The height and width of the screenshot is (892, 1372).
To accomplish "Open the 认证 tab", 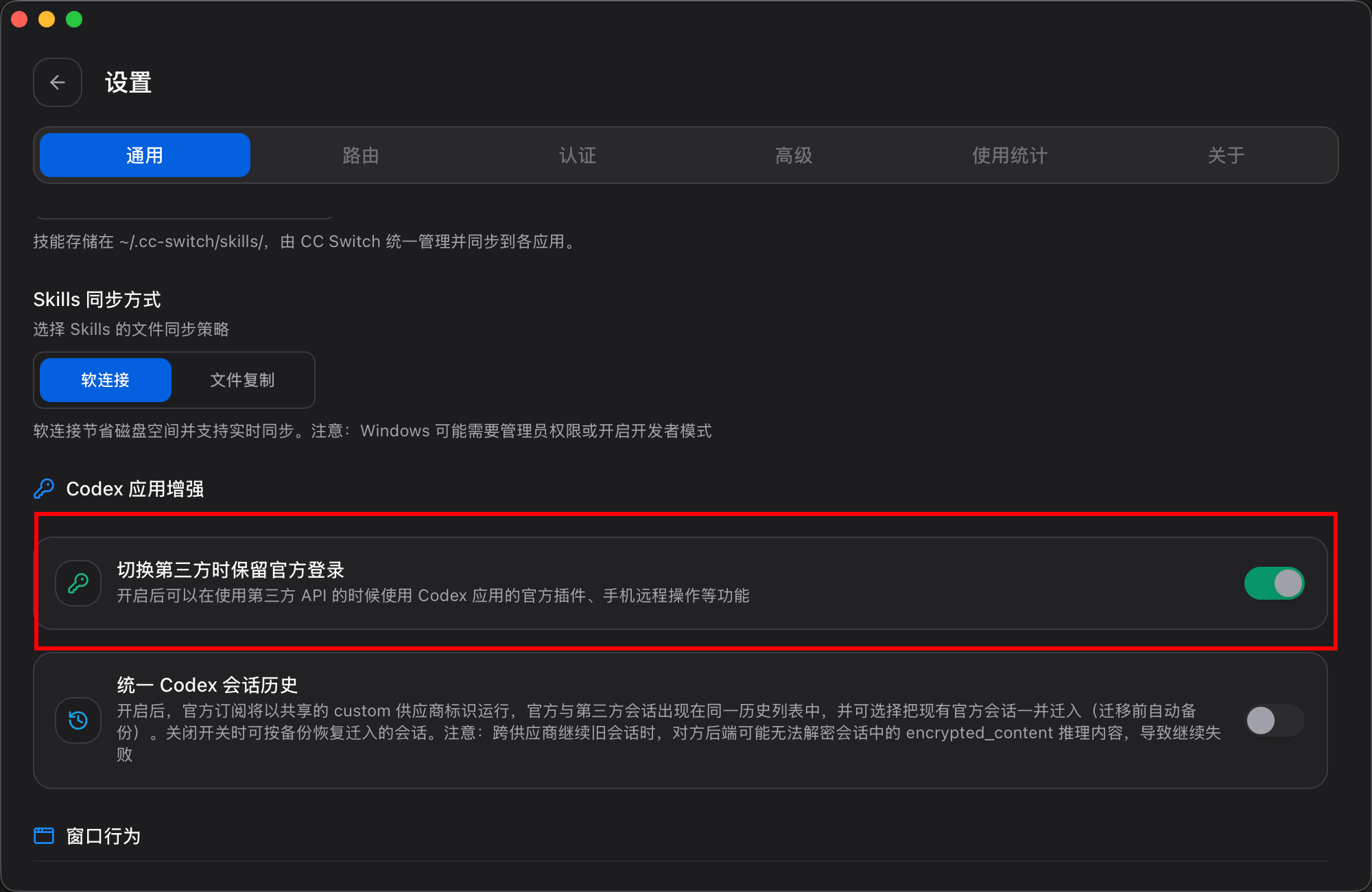I will click(x=578, y=155).
